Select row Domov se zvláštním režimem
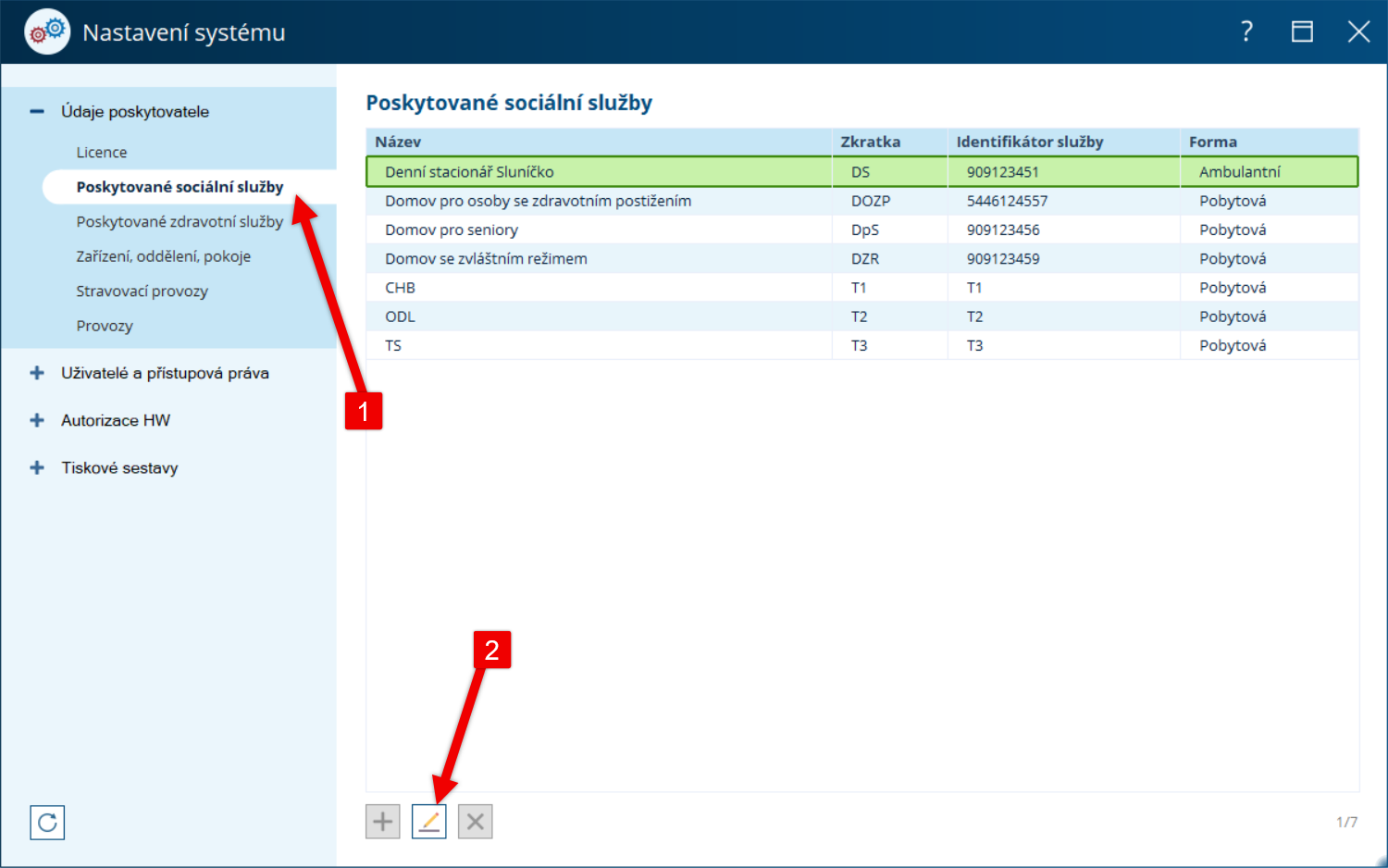The height and width of the screenshot is (868, 1388). pos(862,258)
